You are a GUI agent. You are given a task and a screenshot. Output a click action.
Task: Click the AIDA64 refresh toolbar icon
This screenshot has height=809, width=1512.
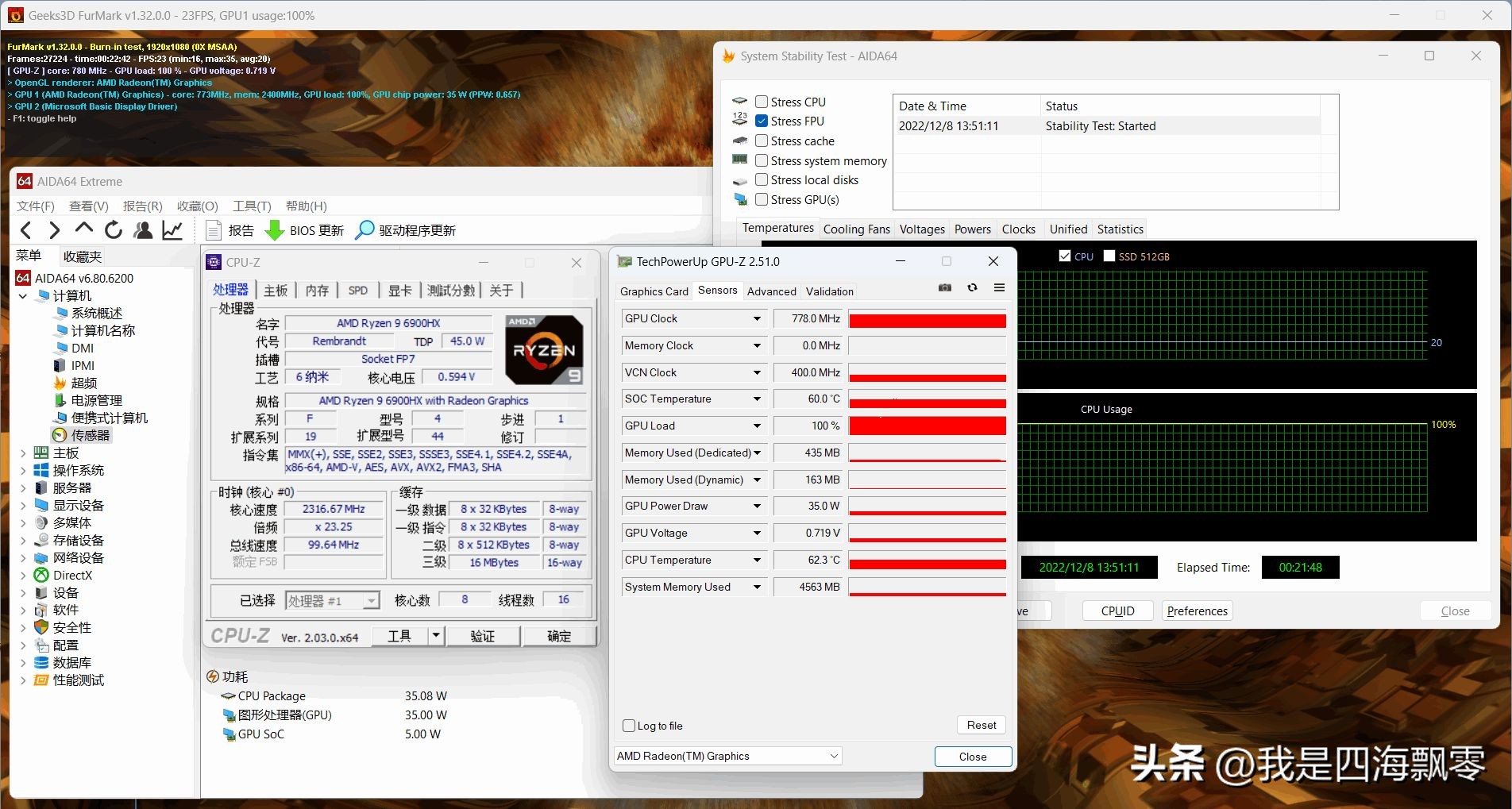coord(114,230)
